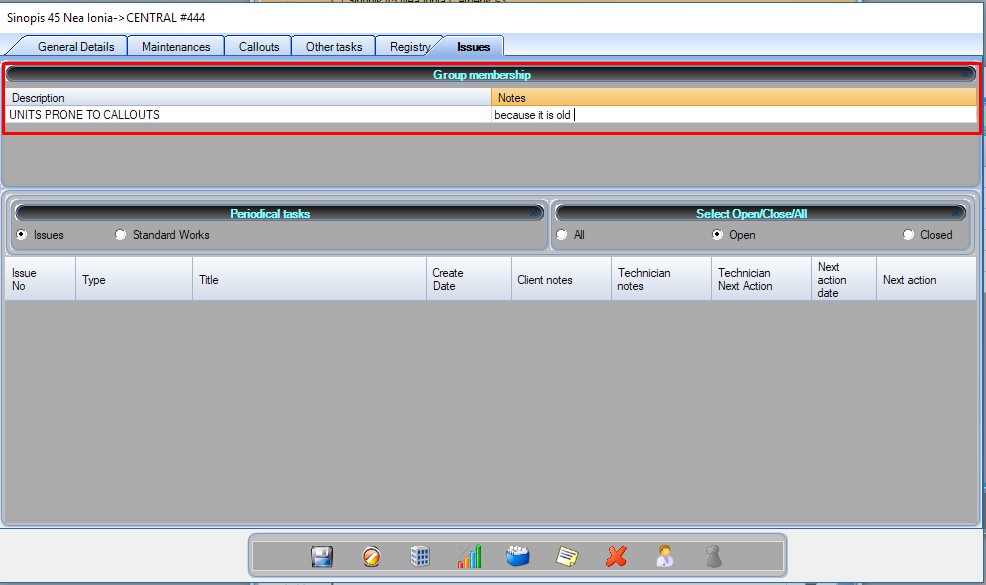Select the All radio button
This screenshot has height=585, width=986.
coord(562,235)
